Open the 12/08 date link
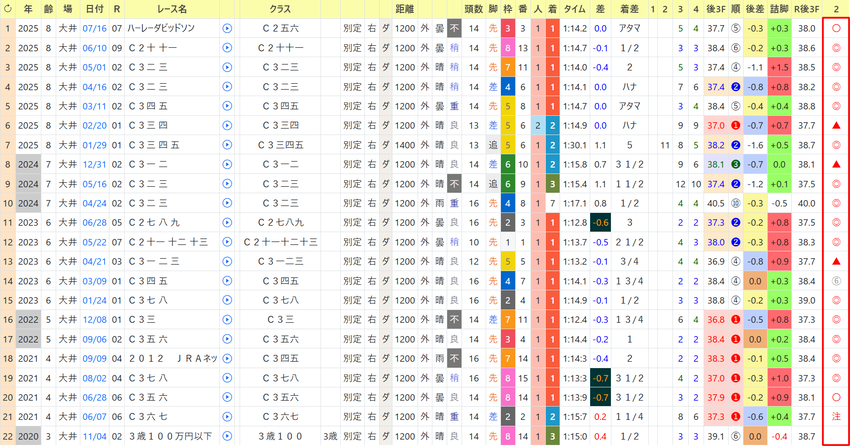This screenshot has height=446, width=850. click(x=94, y=320)
